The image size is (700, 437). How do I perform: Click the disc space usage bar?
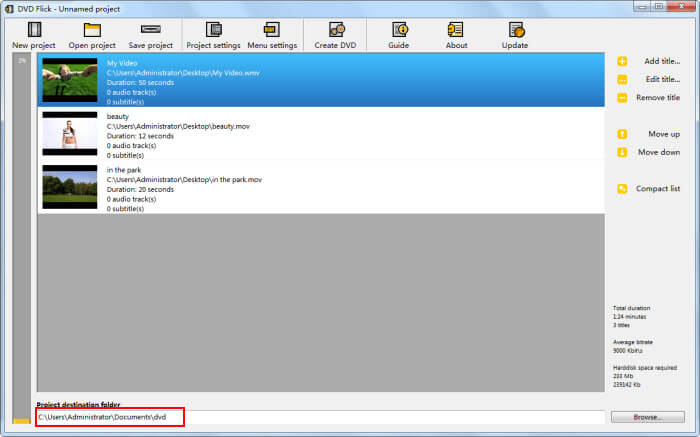(21, 239)
